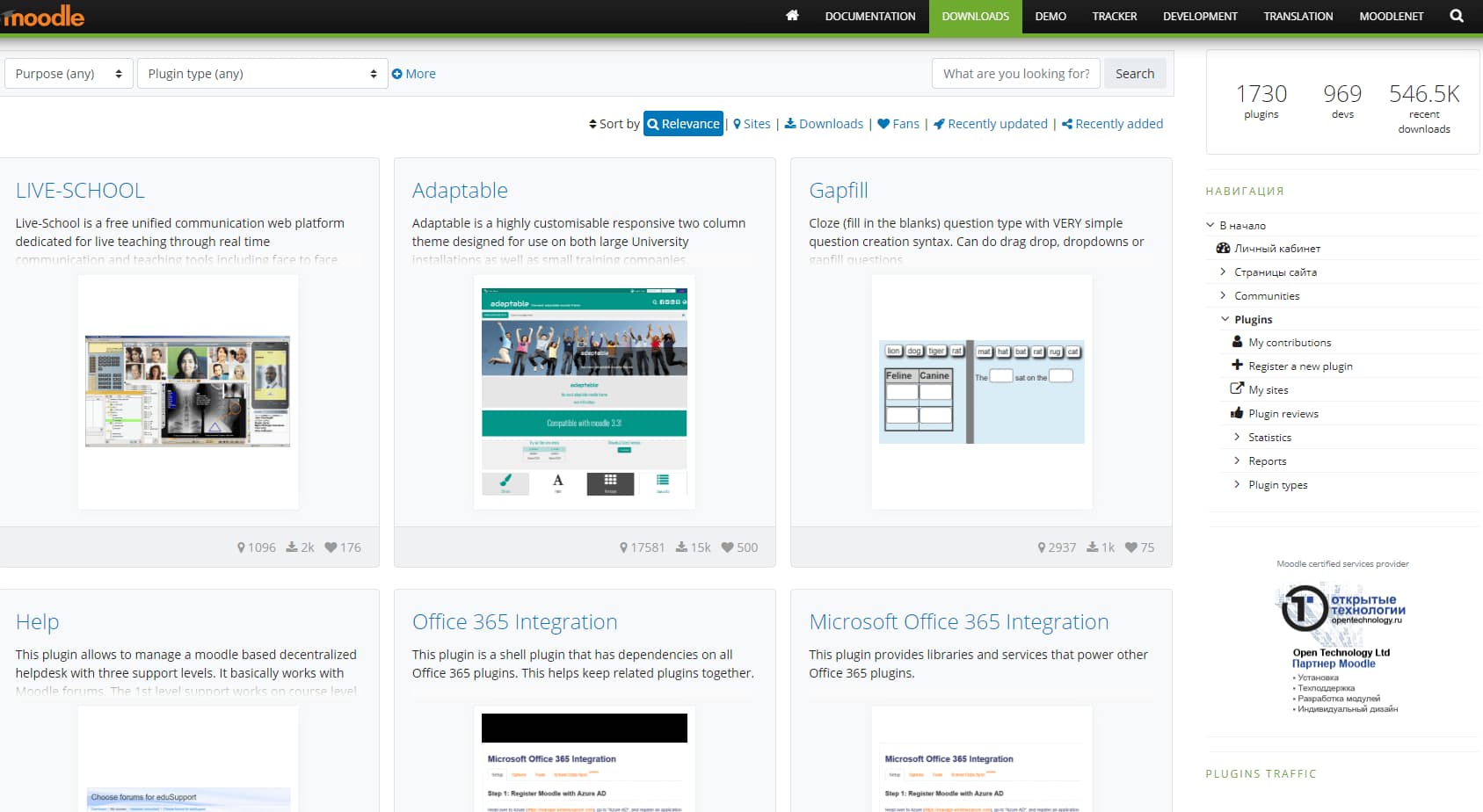Click LIVE-SCHOOL's sites pin icon showing 1096

(x=241, y=547)
